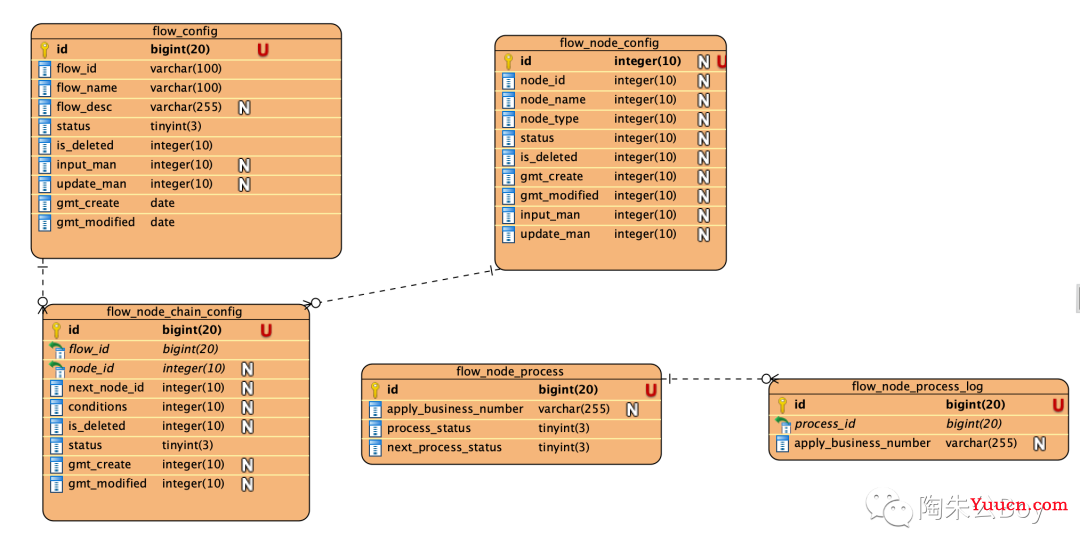Select column icon beside next_node_id

pos(56,388)
